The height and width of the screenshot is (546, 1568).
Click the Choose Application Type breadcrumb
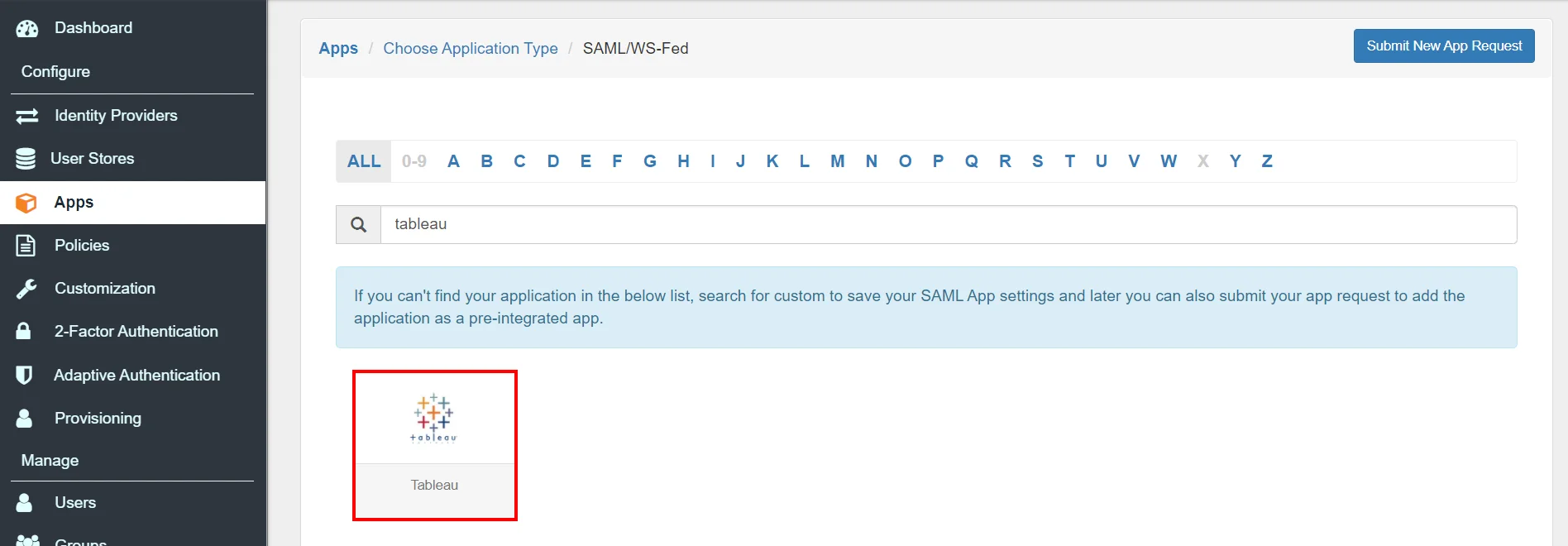[470, 48]
